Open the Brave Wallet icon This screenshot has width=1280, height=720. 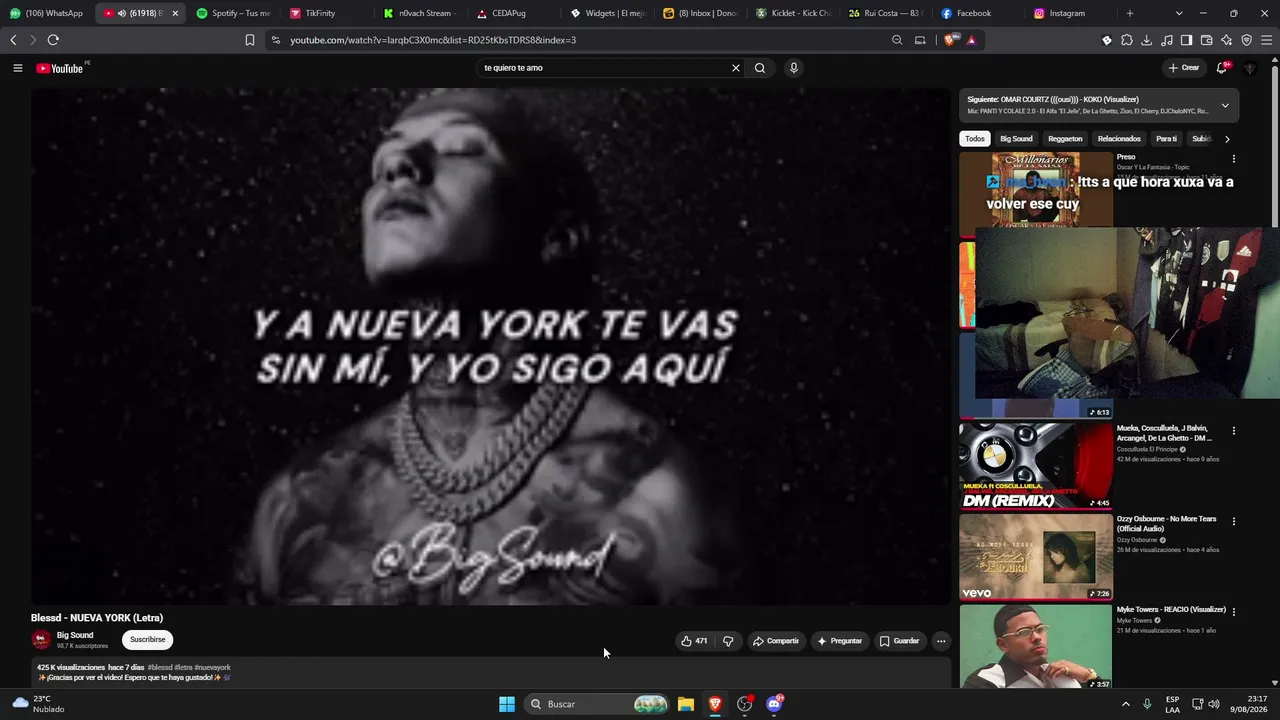pos(1207,40)
